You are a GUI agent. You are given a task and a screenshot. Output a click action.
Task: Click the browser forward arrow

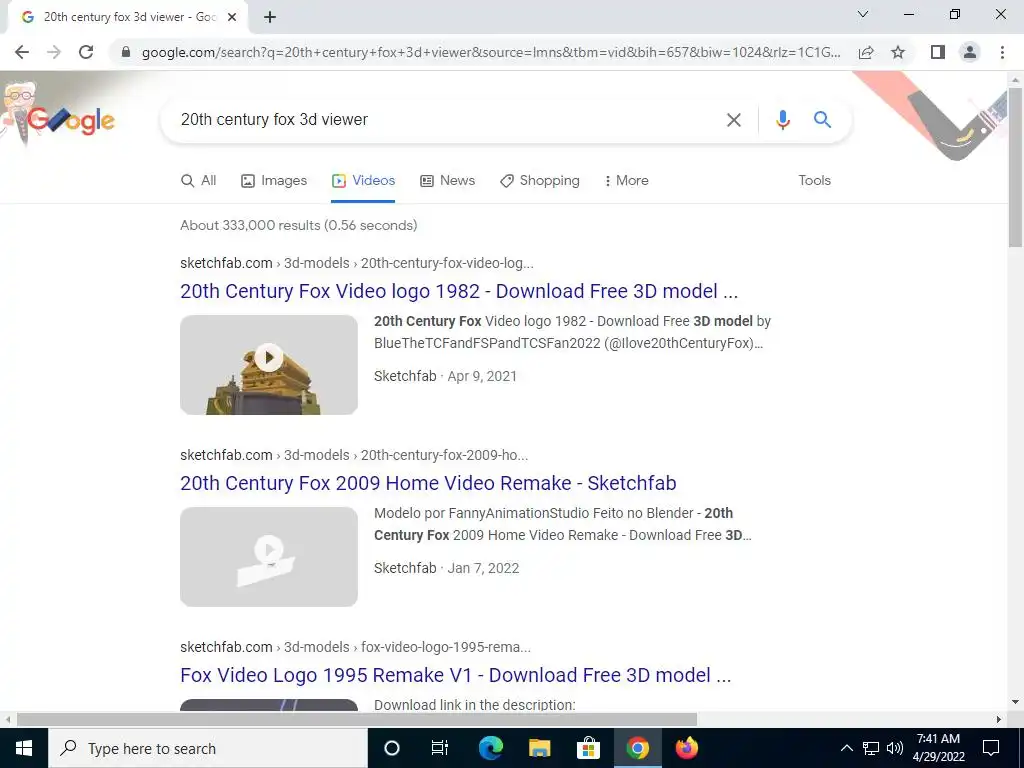pyautogui.click(x=54, y=52)
